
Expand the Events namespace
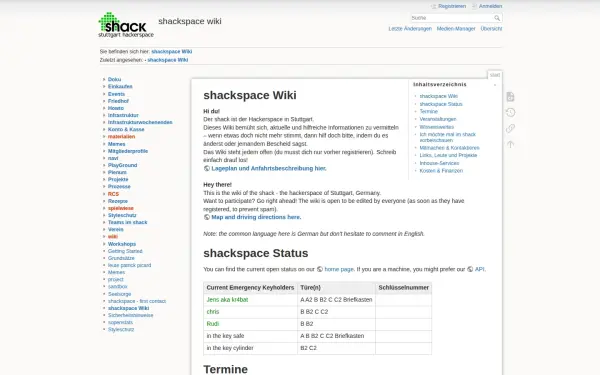pyautogui.click(x=116, y=94)
